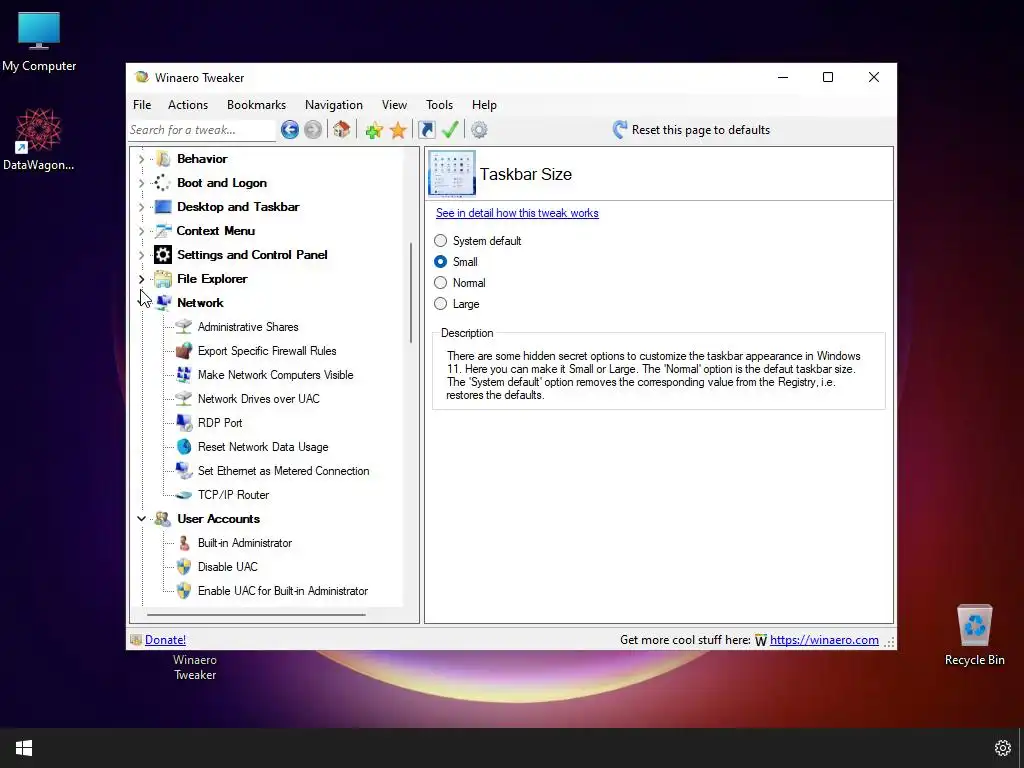
Task: Click the Reset Network Data Usage globe icon
Action: point(184,447)
